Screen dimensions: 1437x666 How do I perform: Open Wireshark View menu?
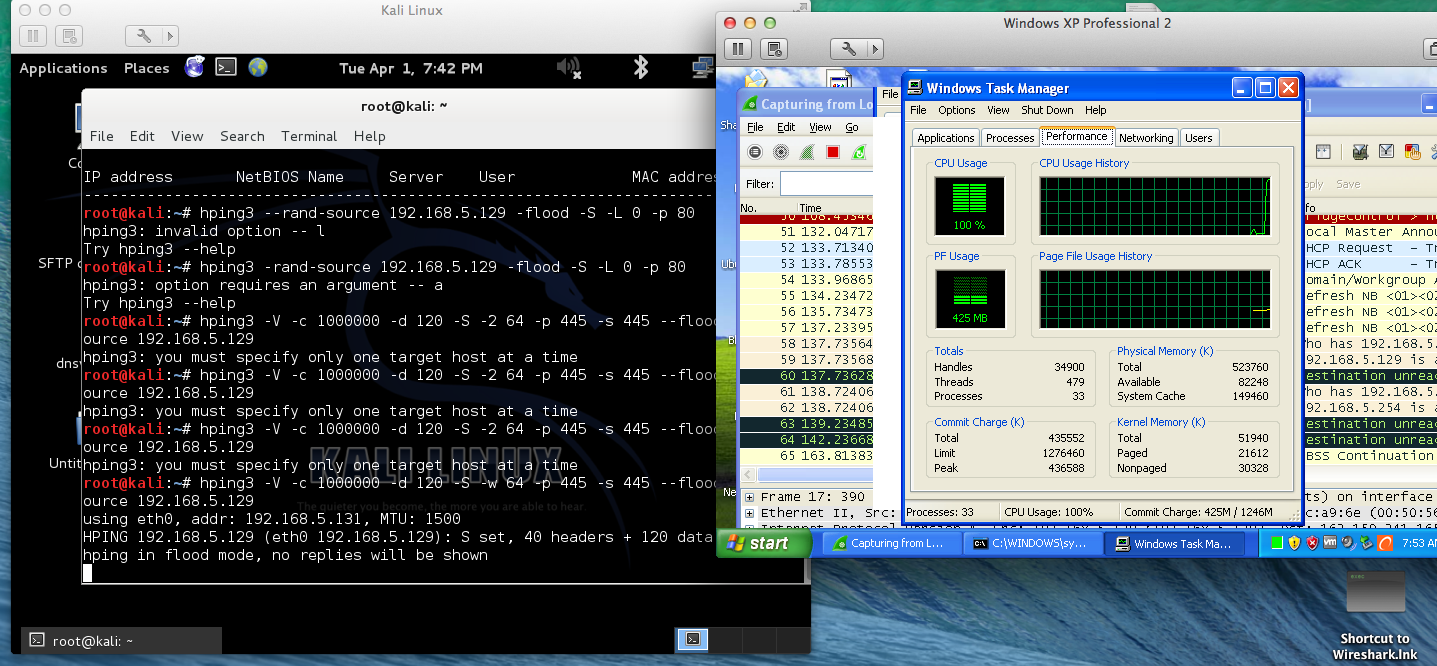pos(820,127)
